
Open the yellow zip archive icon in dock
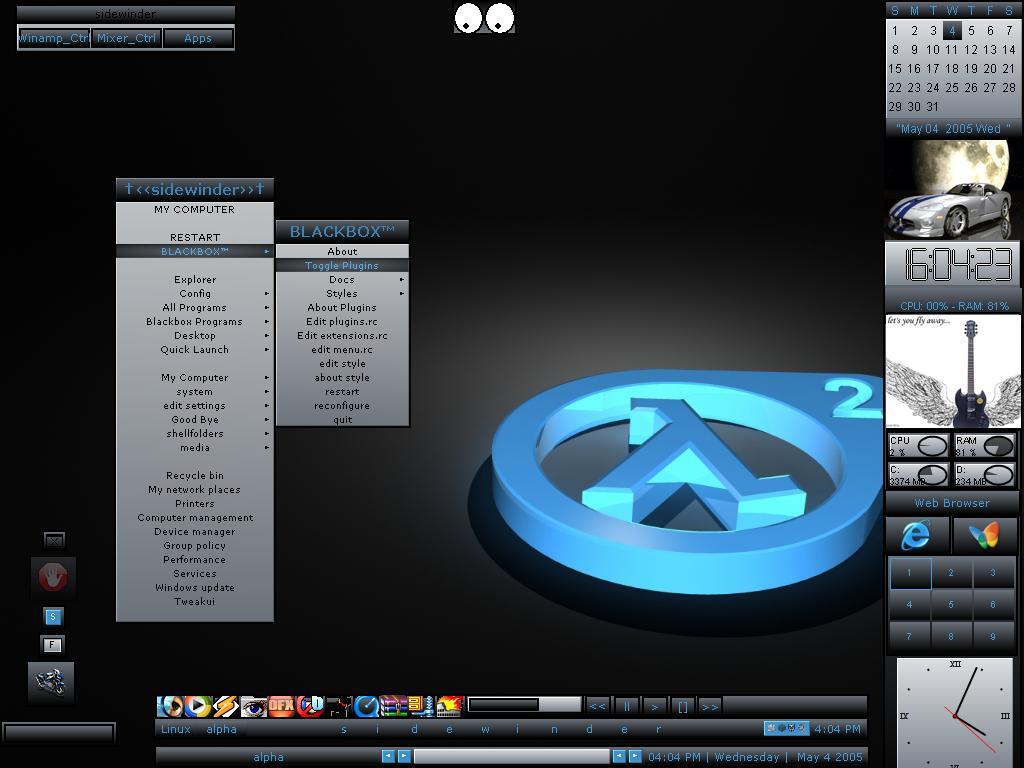coord(421,706)
